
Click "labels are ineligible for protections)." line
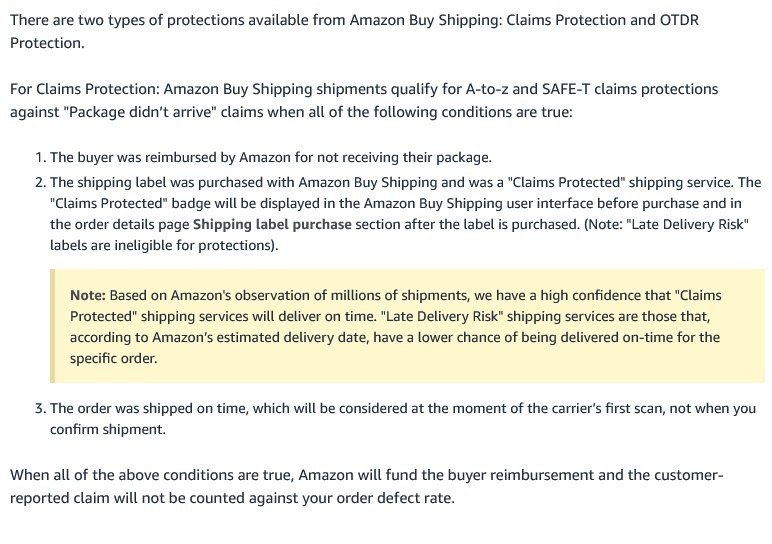[x=164, y=245]
